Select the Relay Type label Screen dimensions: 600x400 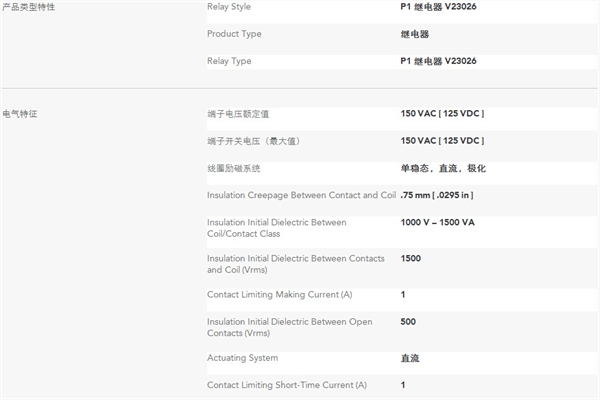(x=229, y=61)
